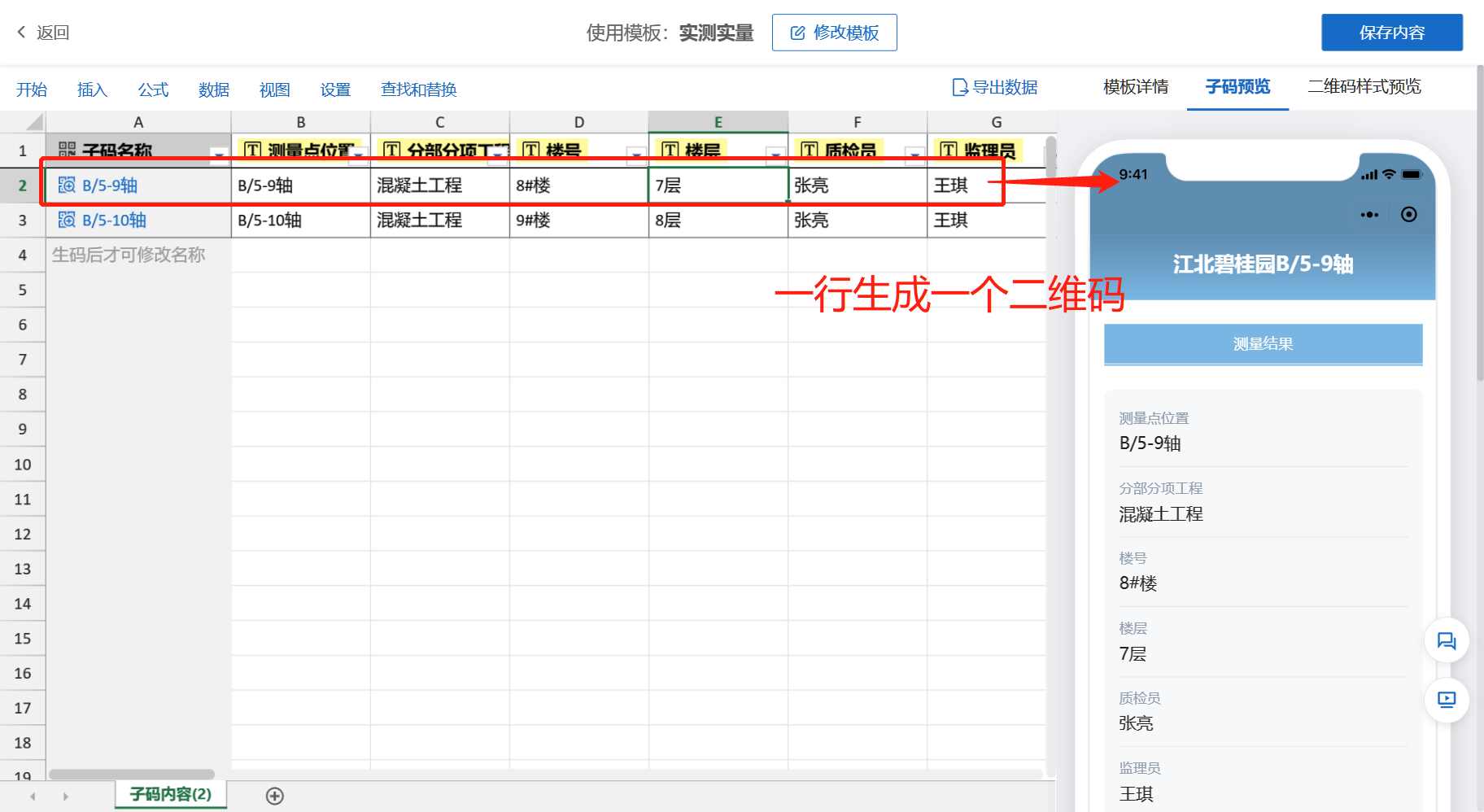The width and height of the screenshot is (1484, 812).
Task: Open the feedback chat icon on right edge
Action: (1447, 640)
